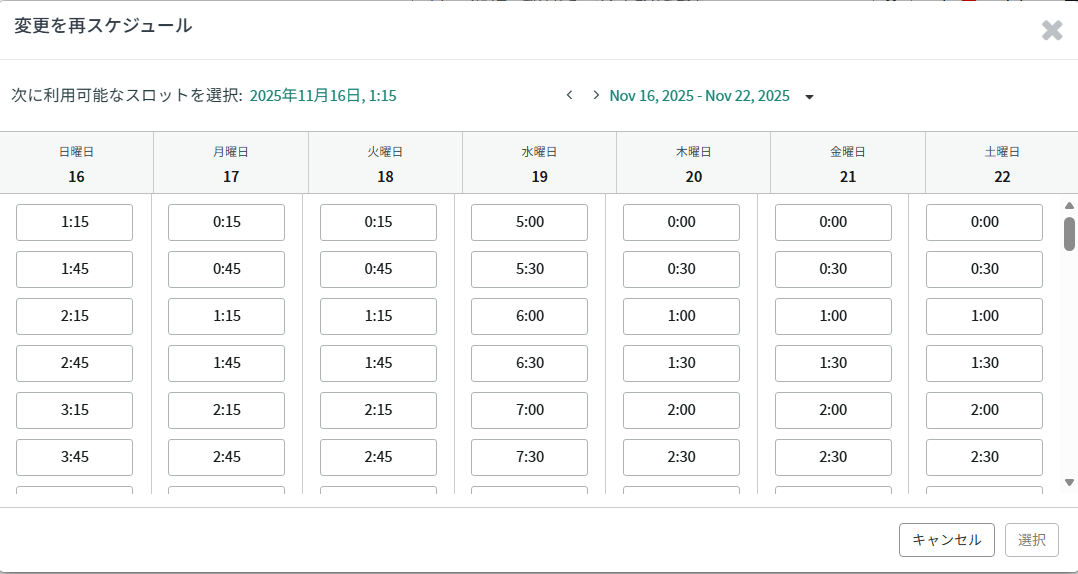1078x574 pixels.
Task: Select the 1:15 slot on Sunday 16
Action: (74, 222)
